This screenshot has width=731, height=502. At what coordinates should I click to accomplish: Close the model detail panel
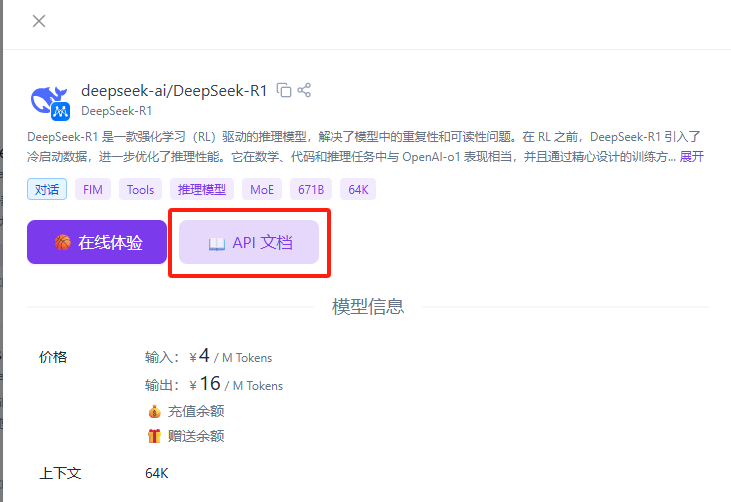point(39,21)
